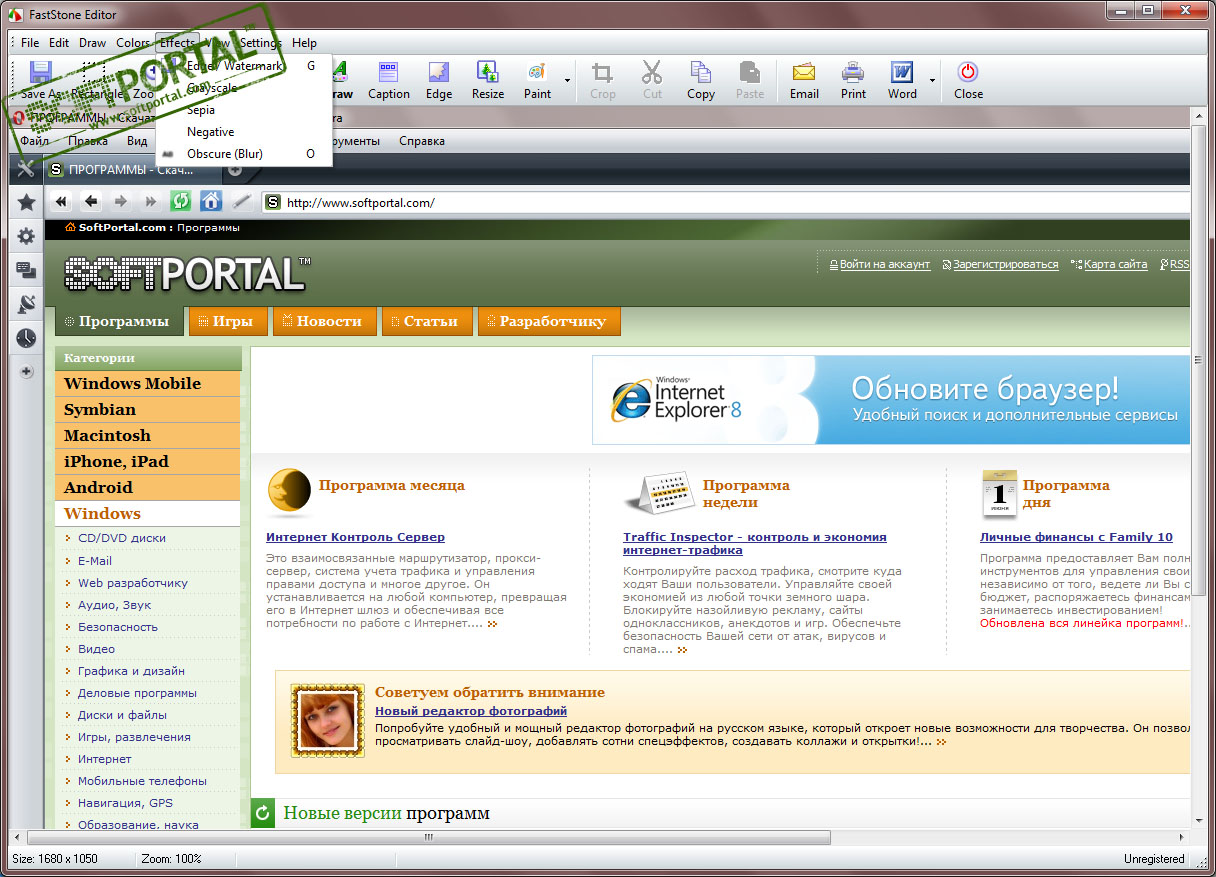
Task: Expand the dropdown arrow next to Word
Action: [933, 80]
